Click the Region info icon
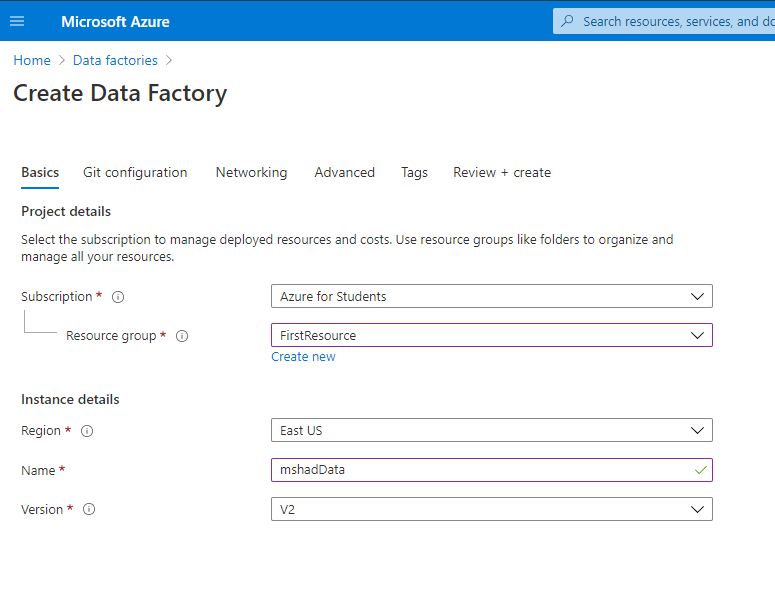 tap(87, 431)
